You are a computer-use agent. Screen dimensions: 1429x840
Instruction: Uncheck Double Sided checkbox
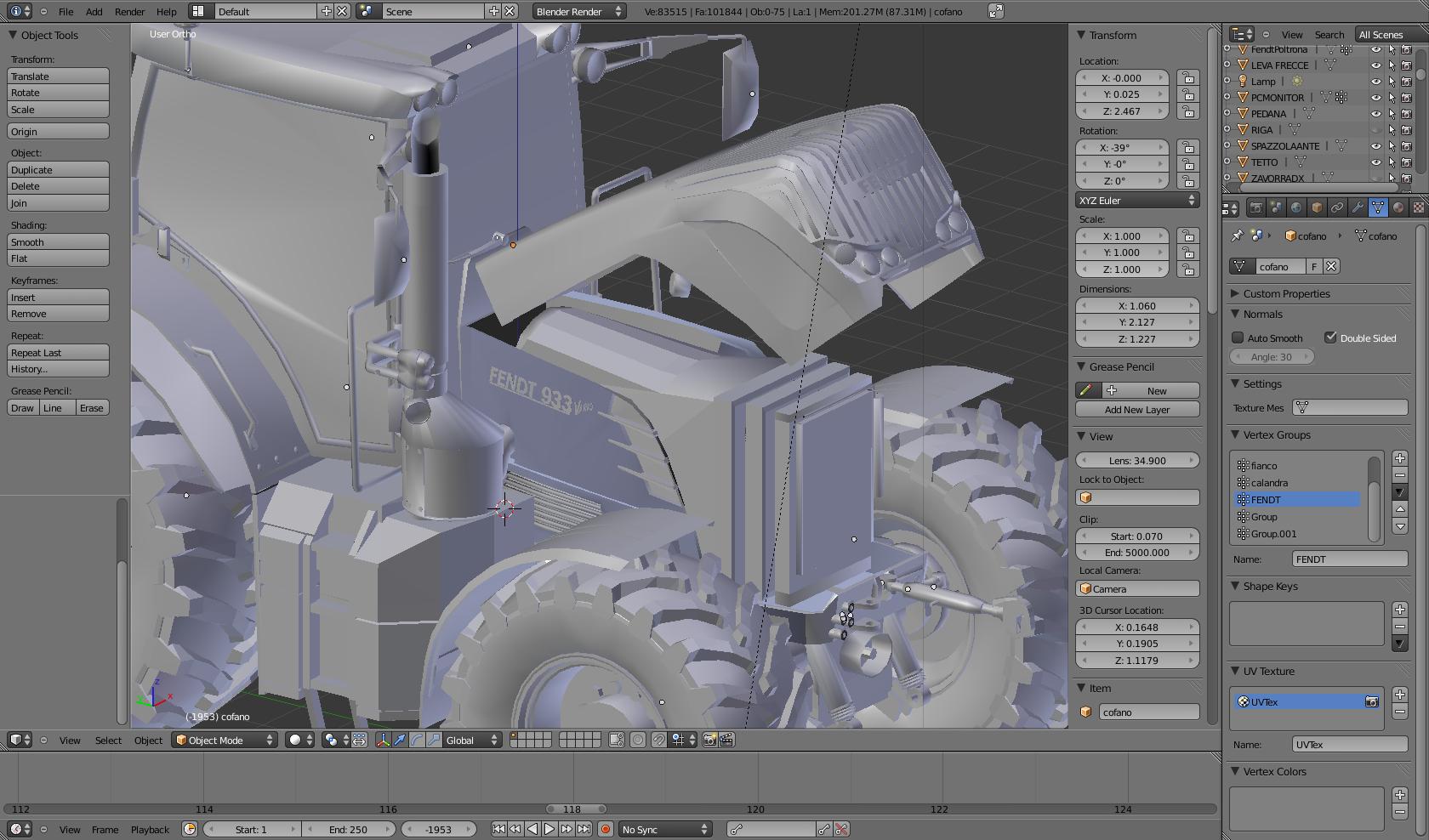(1330, 338)
